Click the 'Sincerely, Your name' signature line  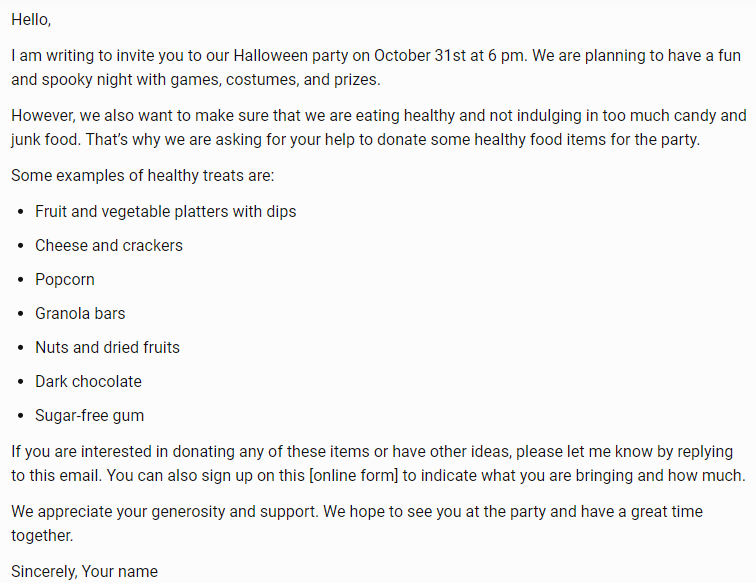84,571
